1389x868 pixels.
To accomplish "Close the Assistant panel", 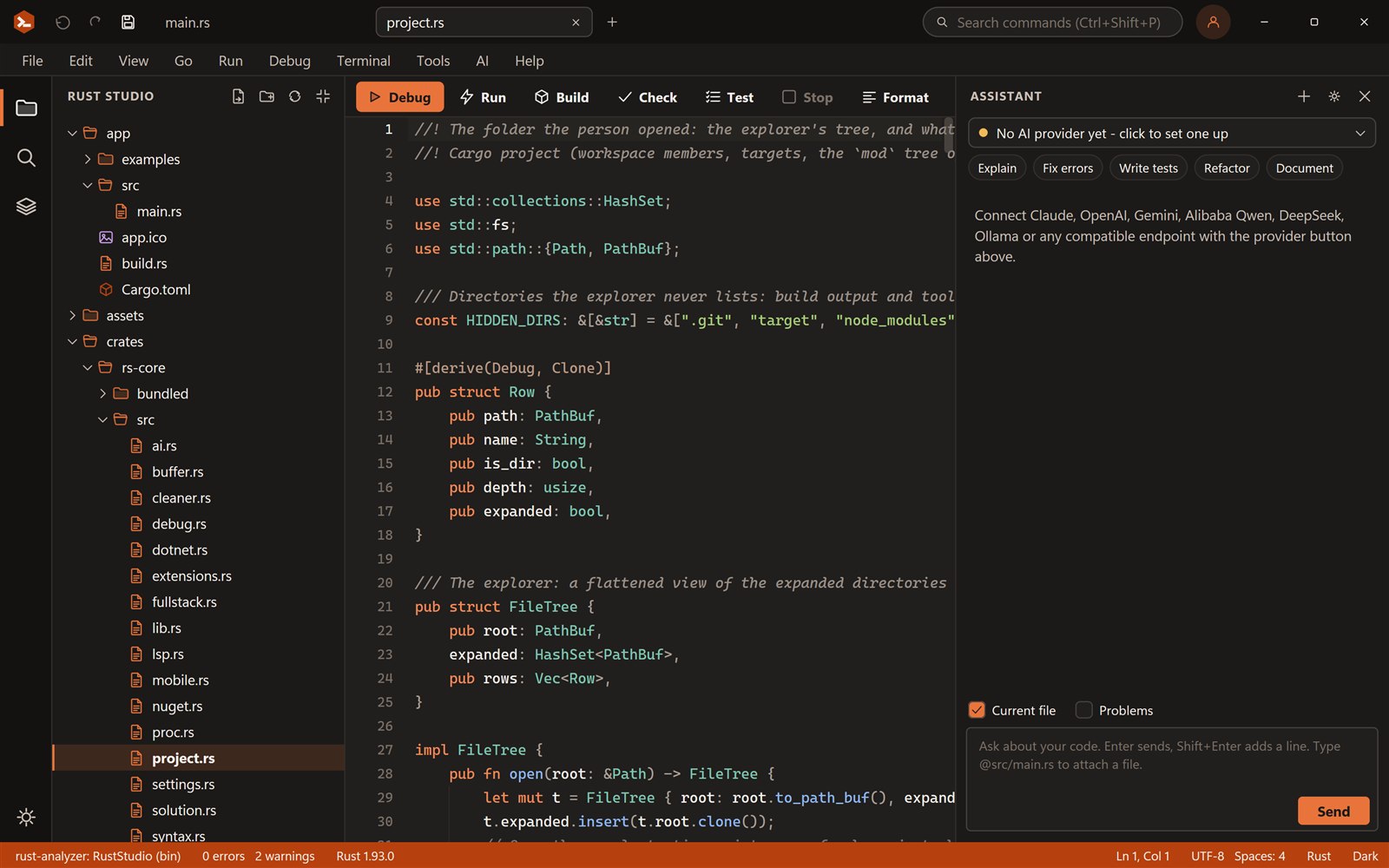I will tap(1365, 96).
